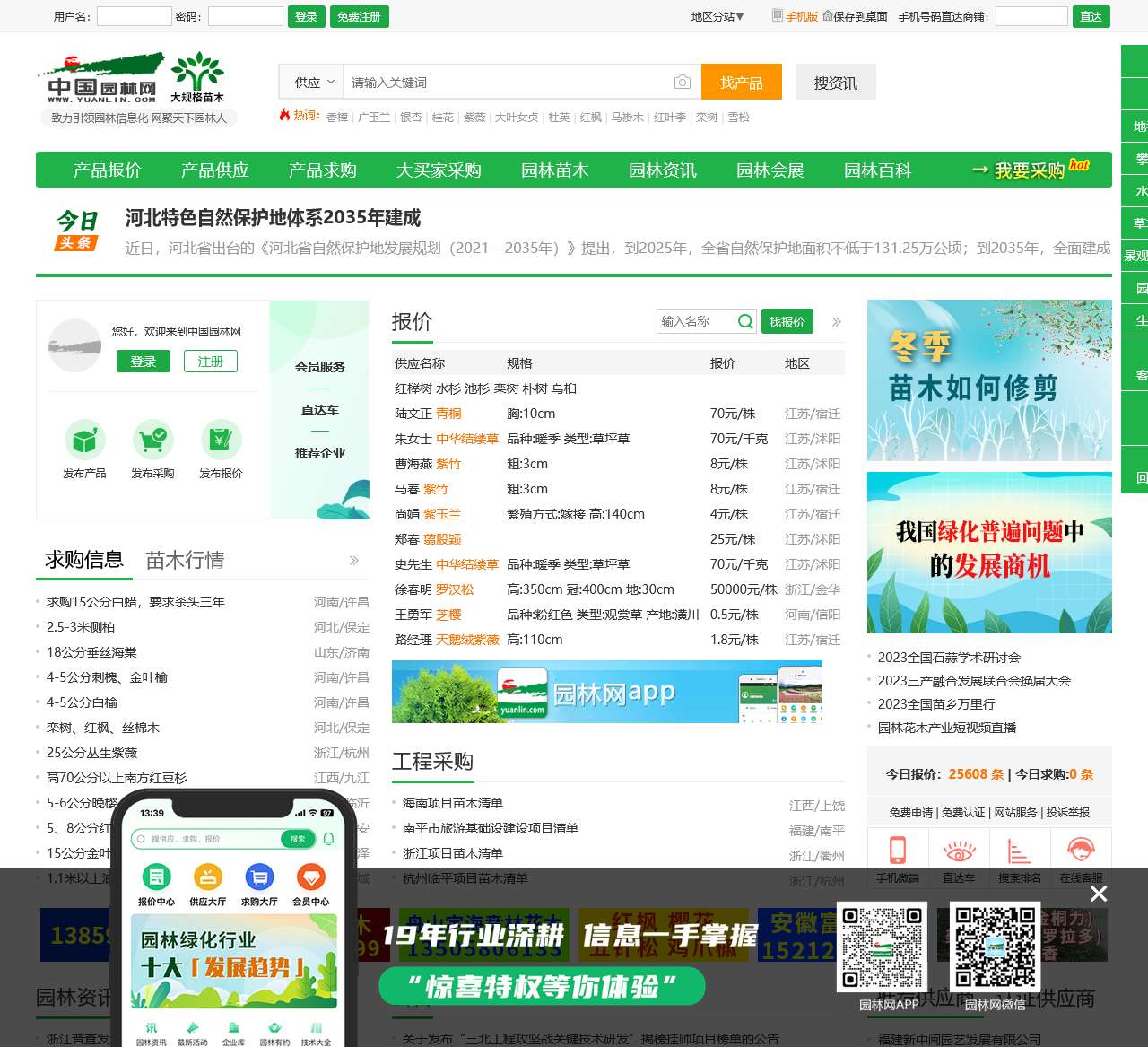Viewport: 1148px width, 1047px height.
Task: Open 产品求购 navigation item
Action: [323, 170]
